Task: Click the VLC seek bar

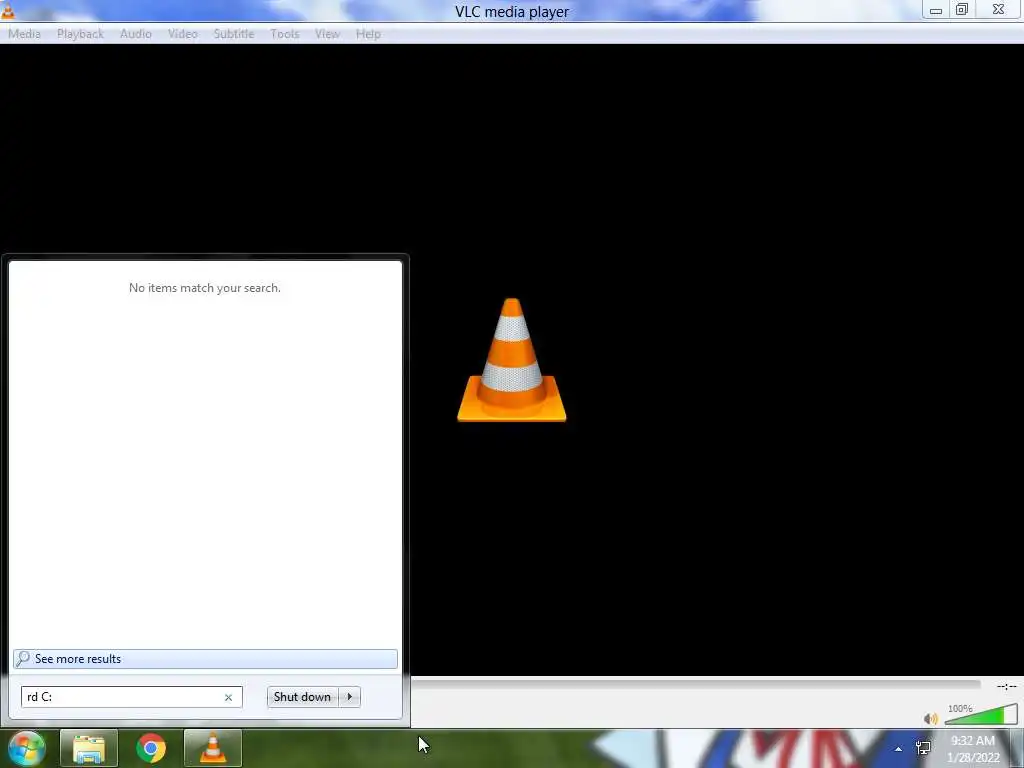Action: tap(696, 684)
